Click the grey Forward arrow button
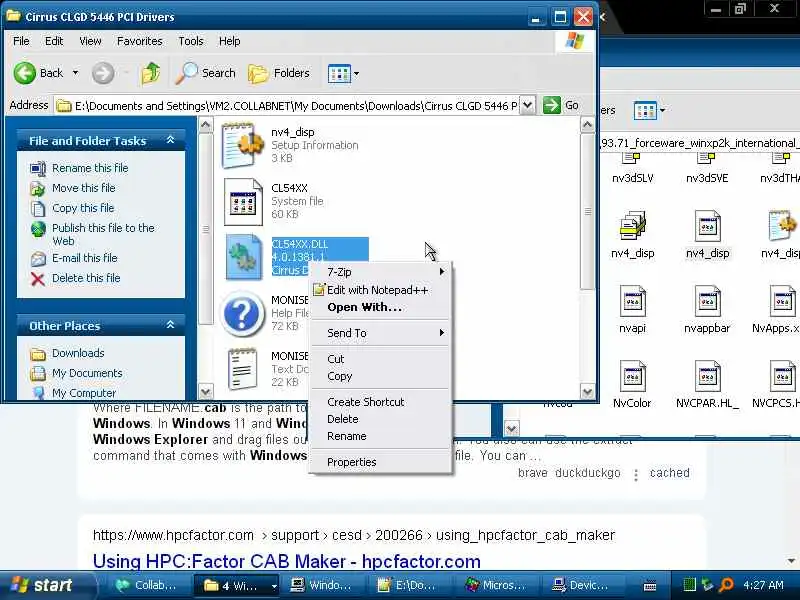800x600 pixels. pyautogui.click(x=103, y=73)
